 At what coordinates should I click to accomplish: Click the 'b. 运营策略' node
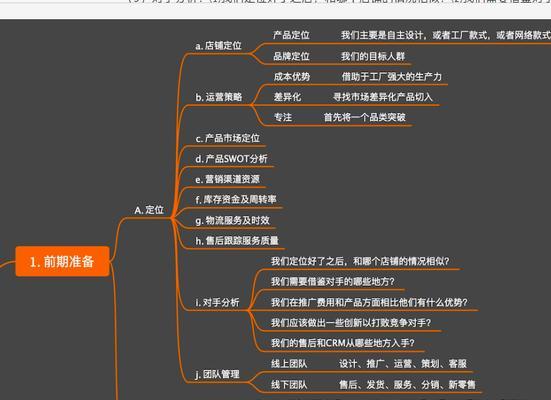click(x=219, y=97)
